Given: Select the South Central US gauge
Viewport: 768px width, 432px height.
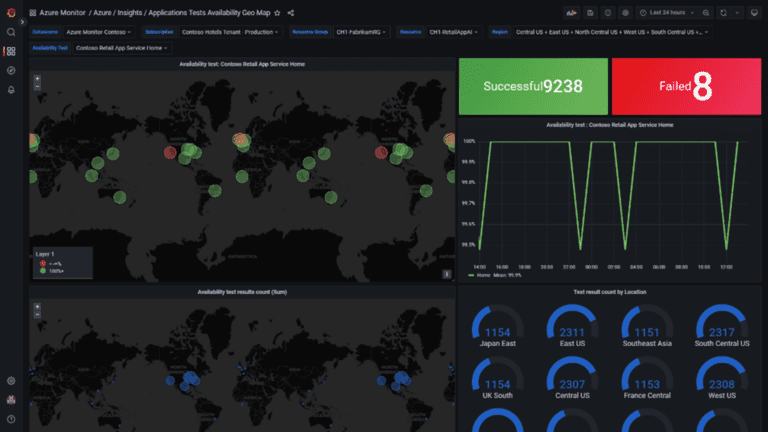Looking at the screenshot, I should click(x=722, y=326).
